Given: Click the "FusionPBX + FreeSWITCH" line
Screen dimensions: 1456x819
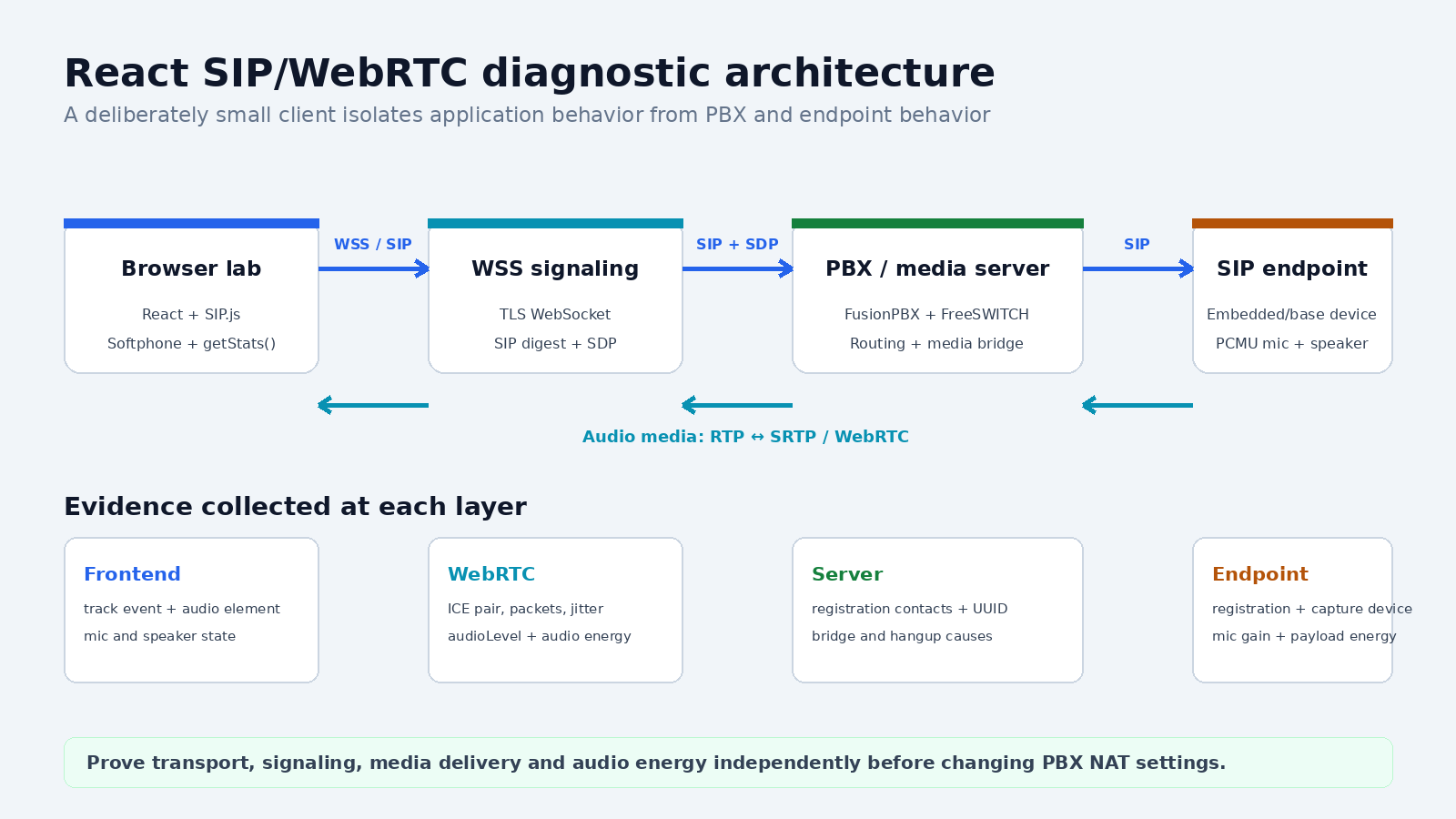Looking at the screenshot, I should pos(937,314).
